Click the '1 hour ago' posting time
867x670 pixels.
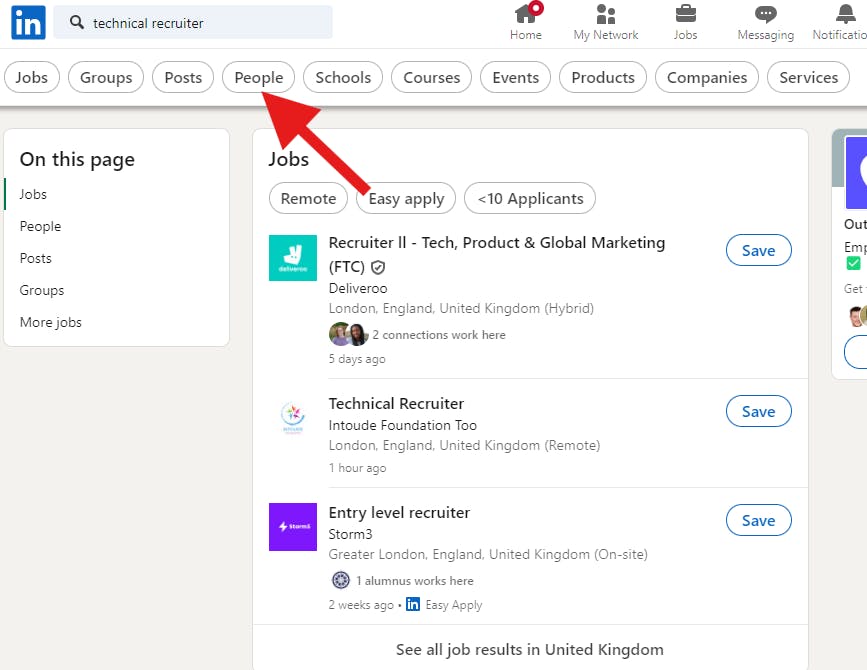pos(357,468)
